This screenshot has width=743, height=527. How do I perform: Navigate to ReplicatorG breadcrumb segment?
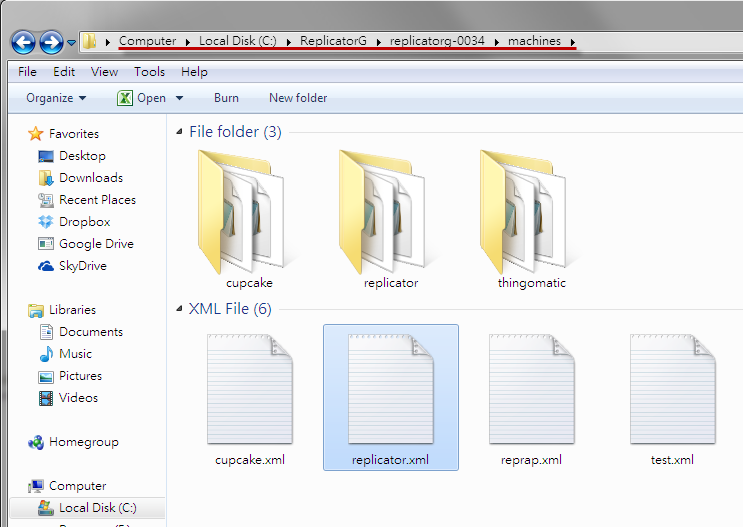pos(333,41)
